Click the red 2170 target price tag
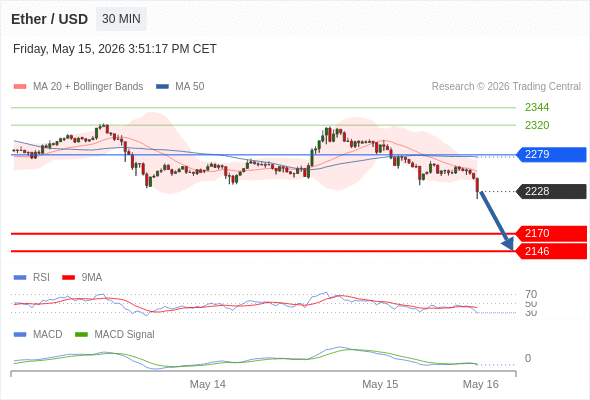The height and width of the screenshot is (400, 590). click(551, 233)
